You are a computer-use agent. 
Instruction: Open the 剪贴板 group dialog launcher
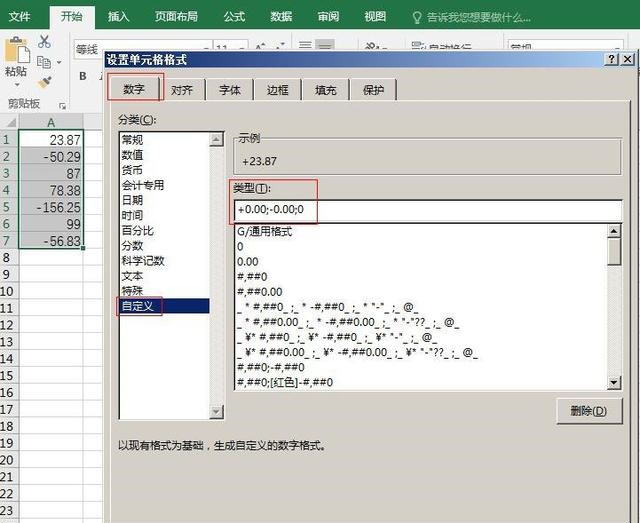(x=62, y=106)
